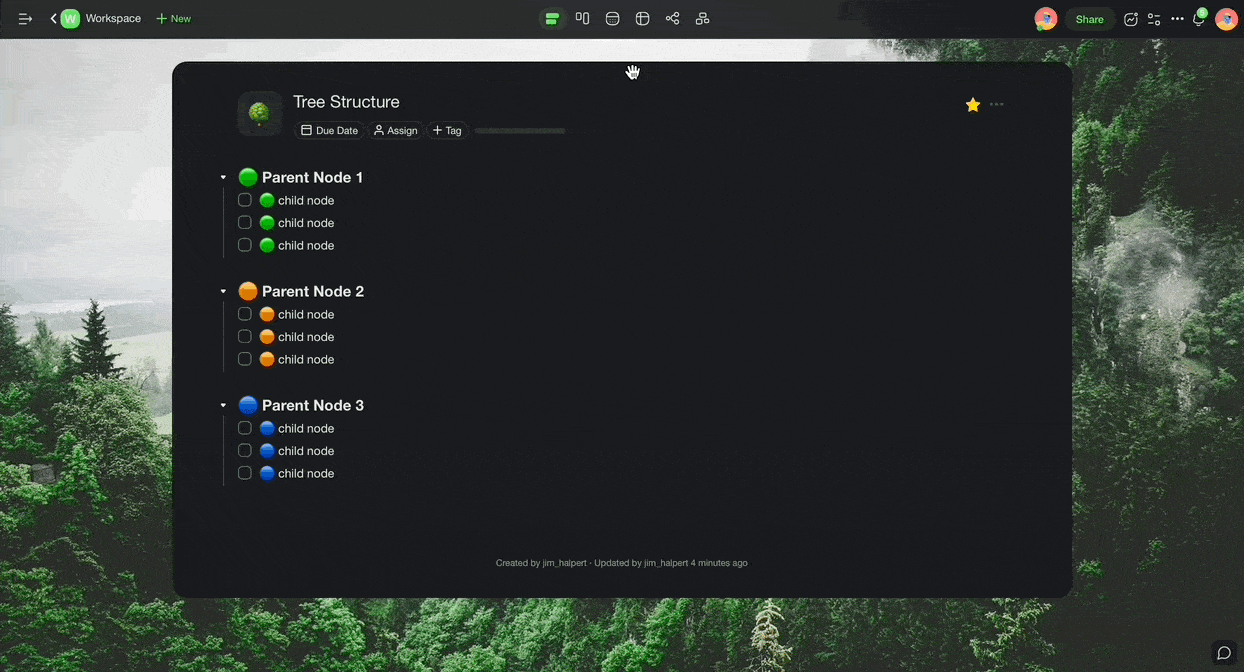Click the activity chart icon beside Share
This screenshot has width=1244, height=672.
pyautogui.click(x=1131, y=19)
